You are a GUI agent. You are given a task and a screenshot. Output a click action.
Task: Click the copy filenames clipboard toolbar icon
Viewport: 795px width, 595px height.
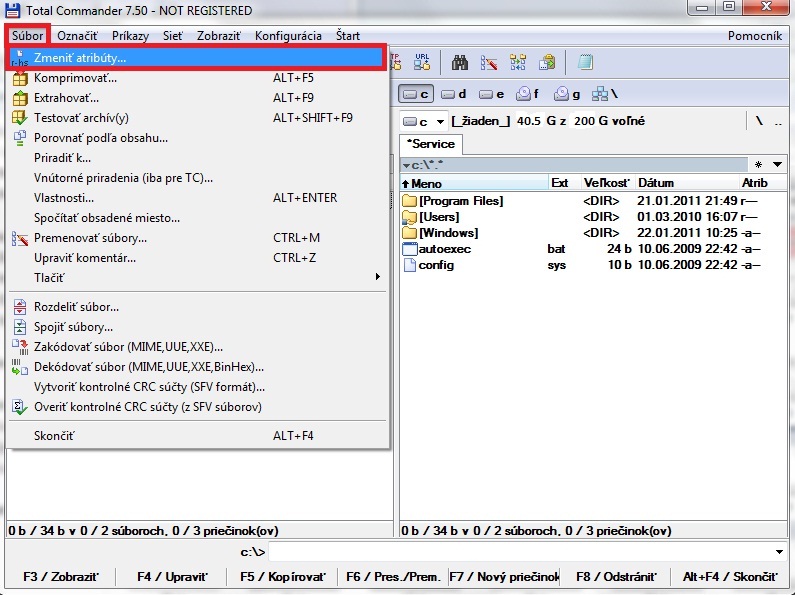547,63
